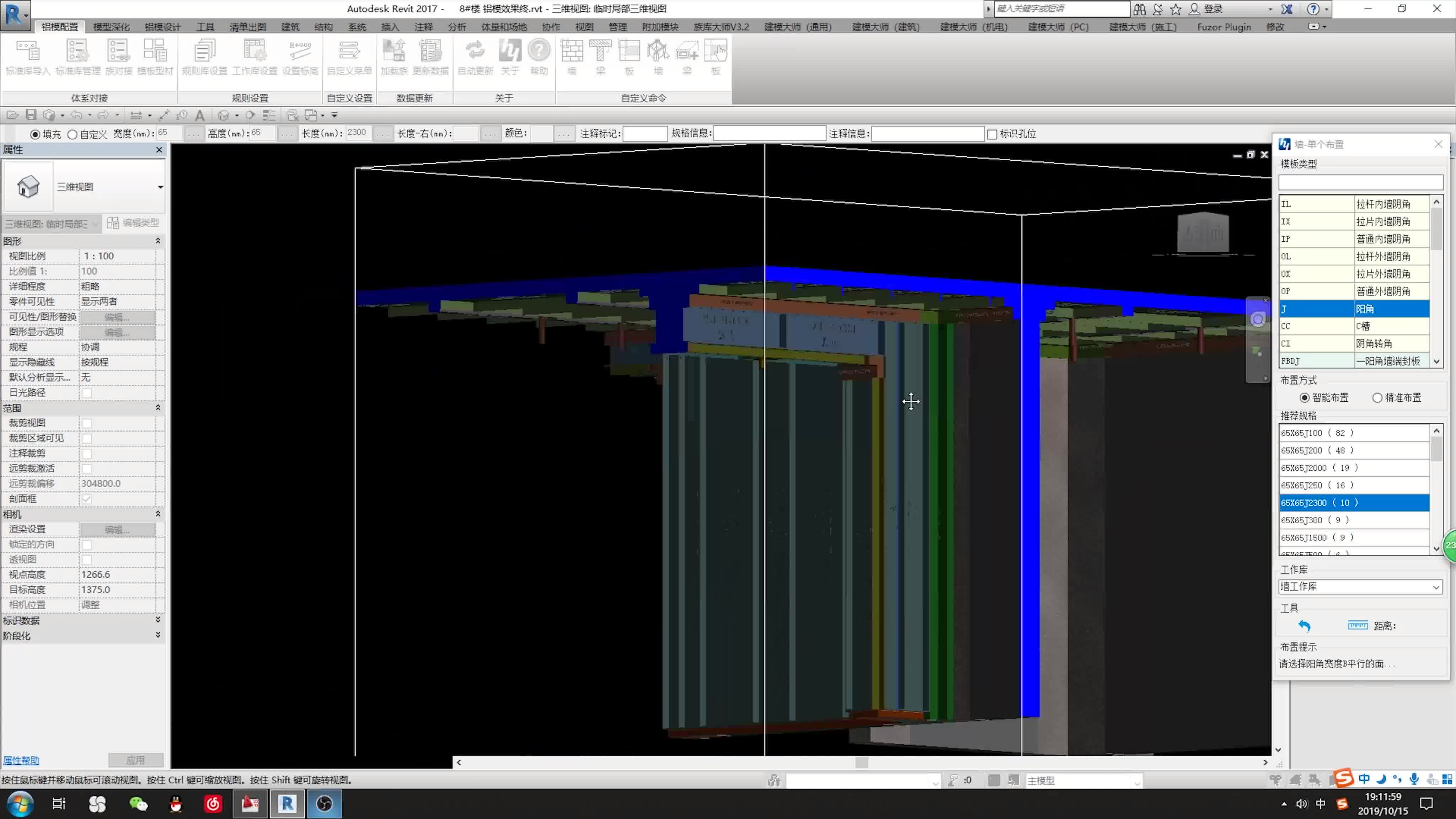Click the save icon in quick toolbar
The width and height of the screenshot is (1456, 819).
[x=31, y=115]
